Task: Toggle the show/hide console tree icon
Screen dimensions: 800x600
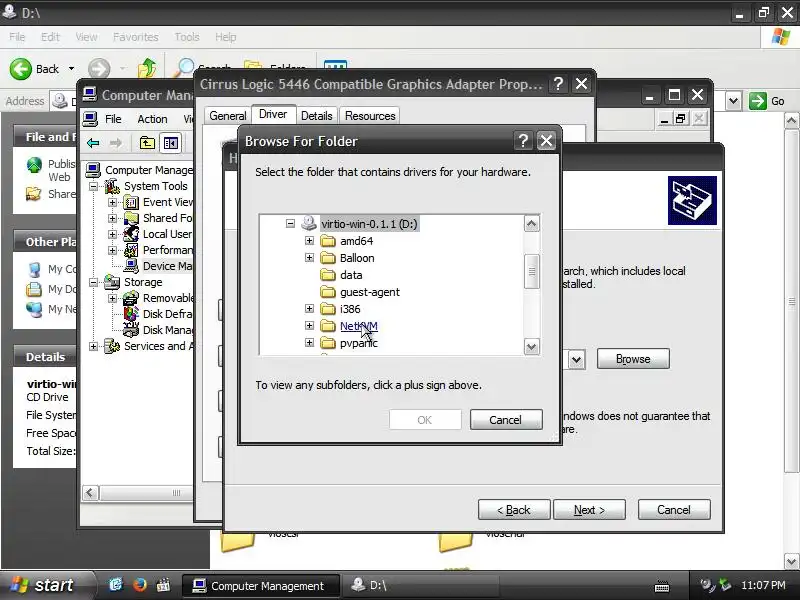Action: 170,143
